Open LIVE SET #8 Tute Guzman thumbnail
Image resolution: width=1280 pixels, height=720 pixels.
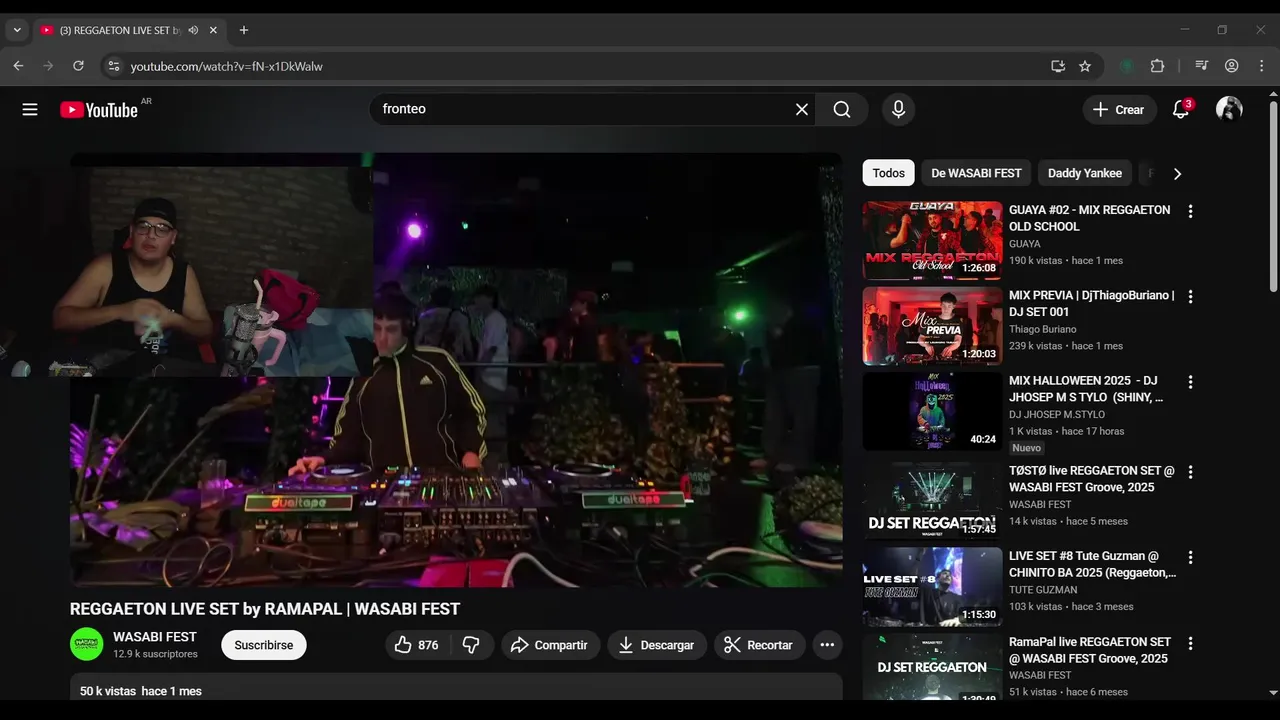point(932,586)
